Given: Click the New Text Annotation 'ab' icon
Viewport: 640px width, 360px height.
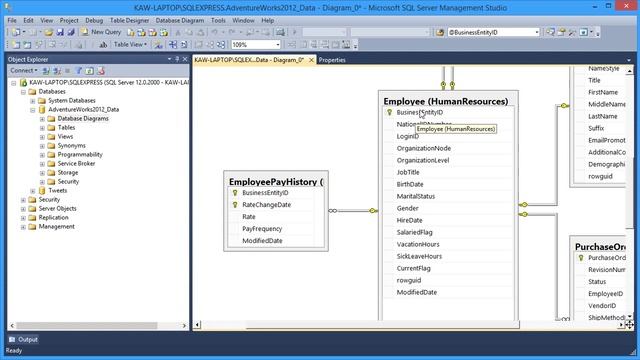Looking at the screenshot, I should point(103,44).
